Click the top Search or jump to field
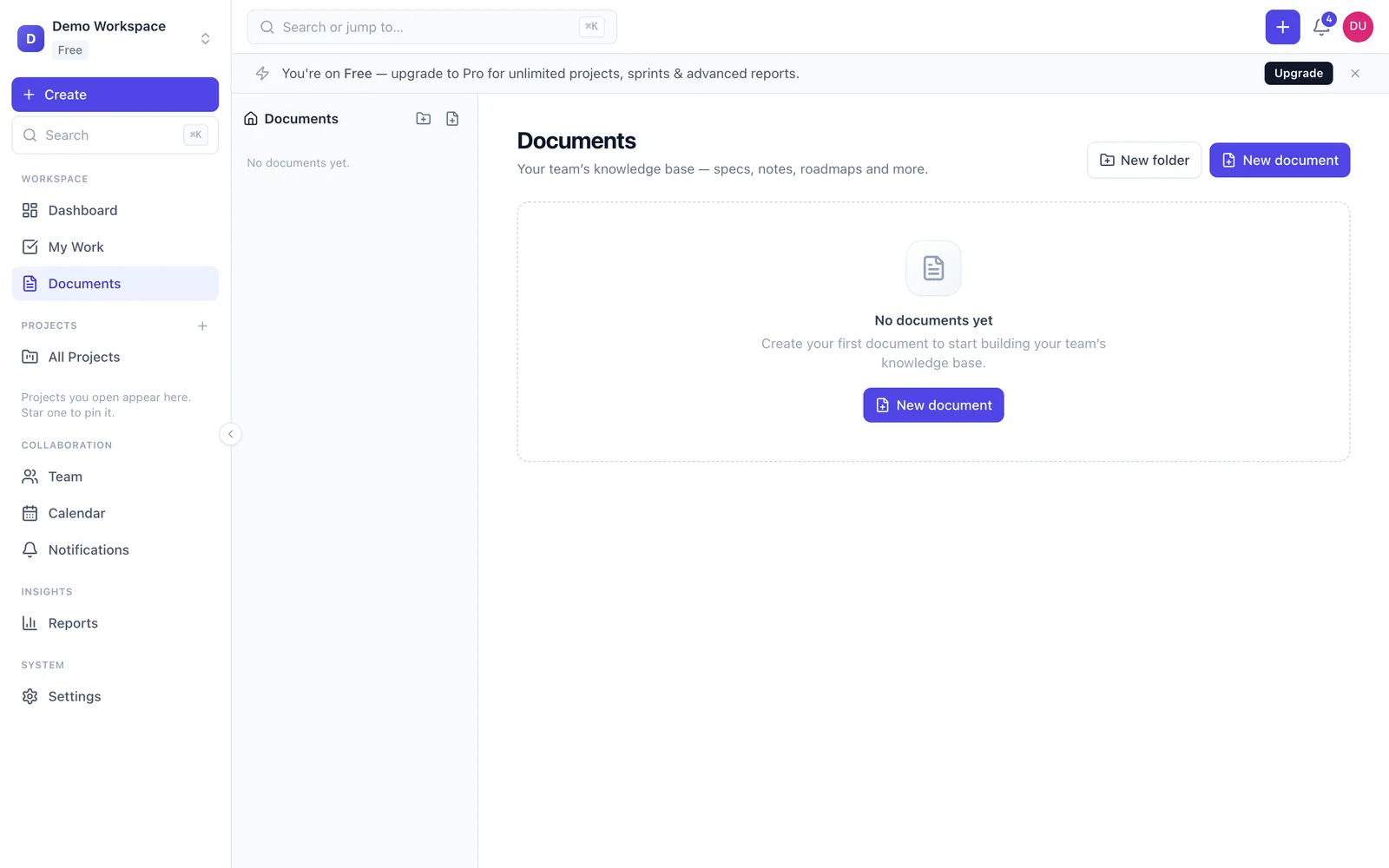Screen dimensions: 1389x868 pyautogui.click(x=431, y=27)
